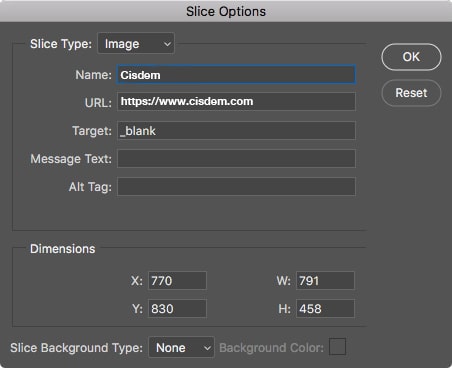This screenshot has height=368, width=452.
Task: Click the Y dimension field showing 830
Action: (x=177, y=309)
